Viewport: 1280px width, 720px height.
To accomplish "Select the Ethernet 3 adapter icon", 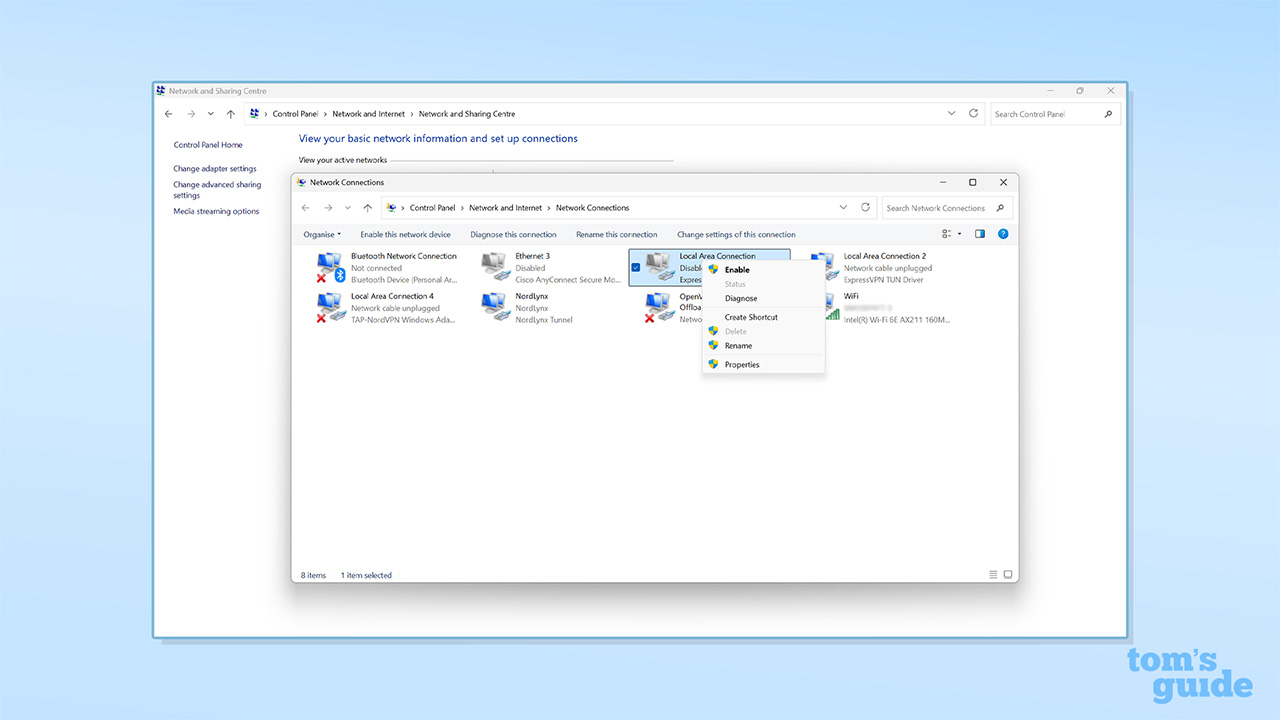I will [x=494, y=267].
